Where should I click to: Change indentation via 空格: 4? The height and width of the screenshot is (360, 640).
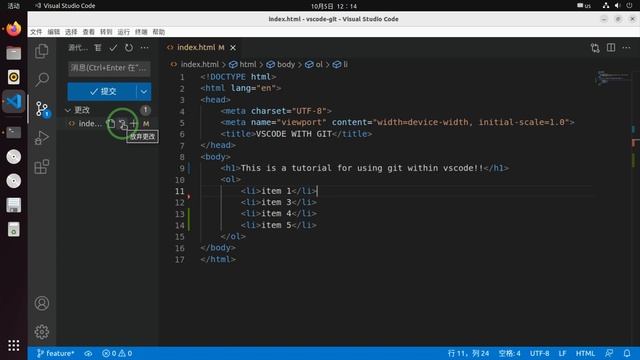pos(509,353)
